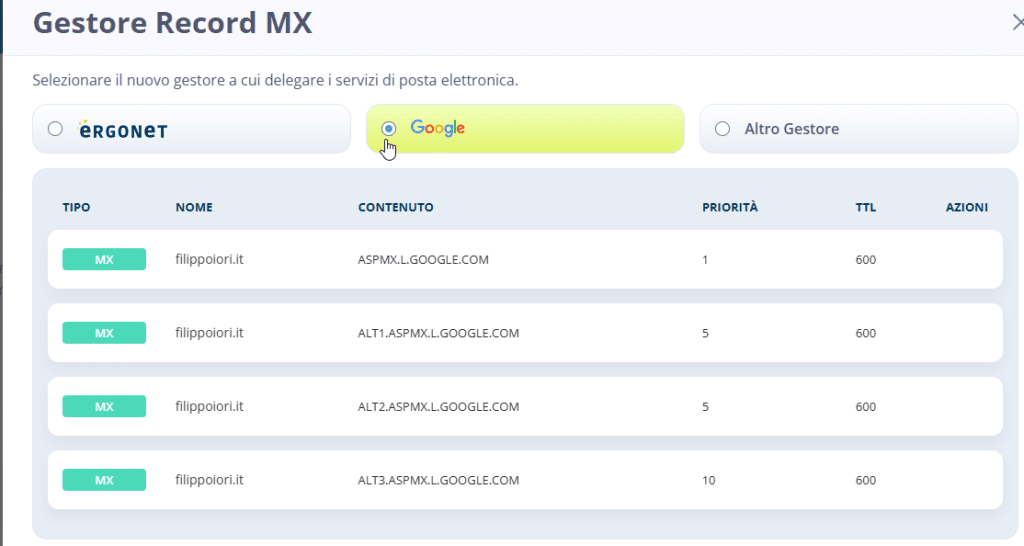Click the MX badge for ALT1.ASPMX.L.GOOGLE.COM
Image resolution: width=1024 pixels, height=546 pixels.
pos(104,333)
